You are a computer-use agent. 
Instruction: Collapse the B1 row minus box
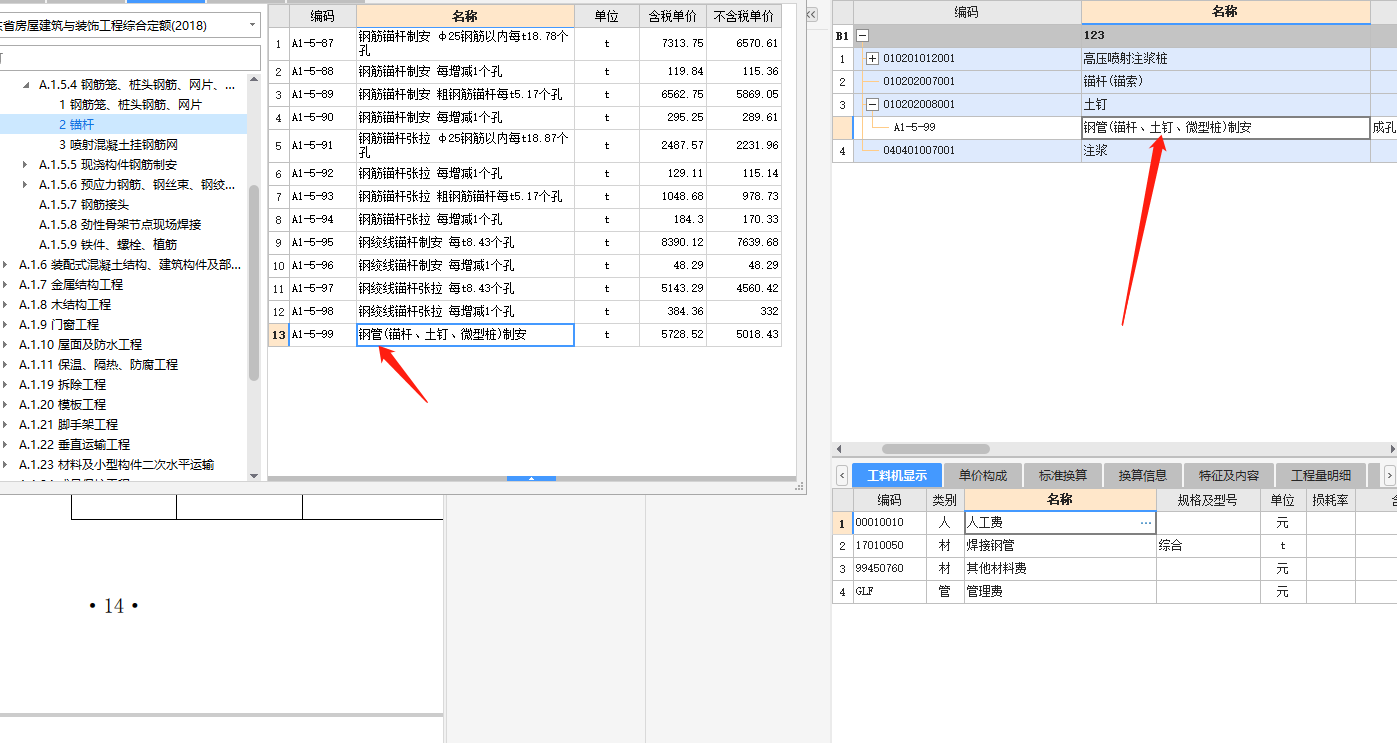point(863,35)
